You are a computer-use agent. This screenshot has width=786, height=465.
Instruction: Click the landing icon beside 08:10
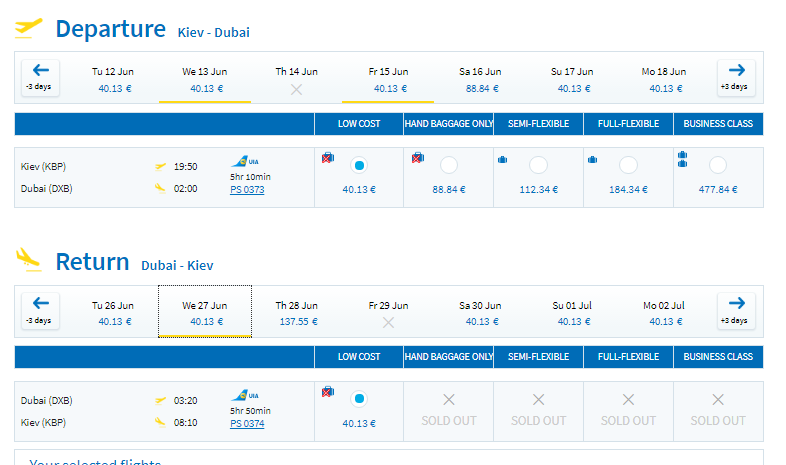pyautogui.click(x=160, y=422)
